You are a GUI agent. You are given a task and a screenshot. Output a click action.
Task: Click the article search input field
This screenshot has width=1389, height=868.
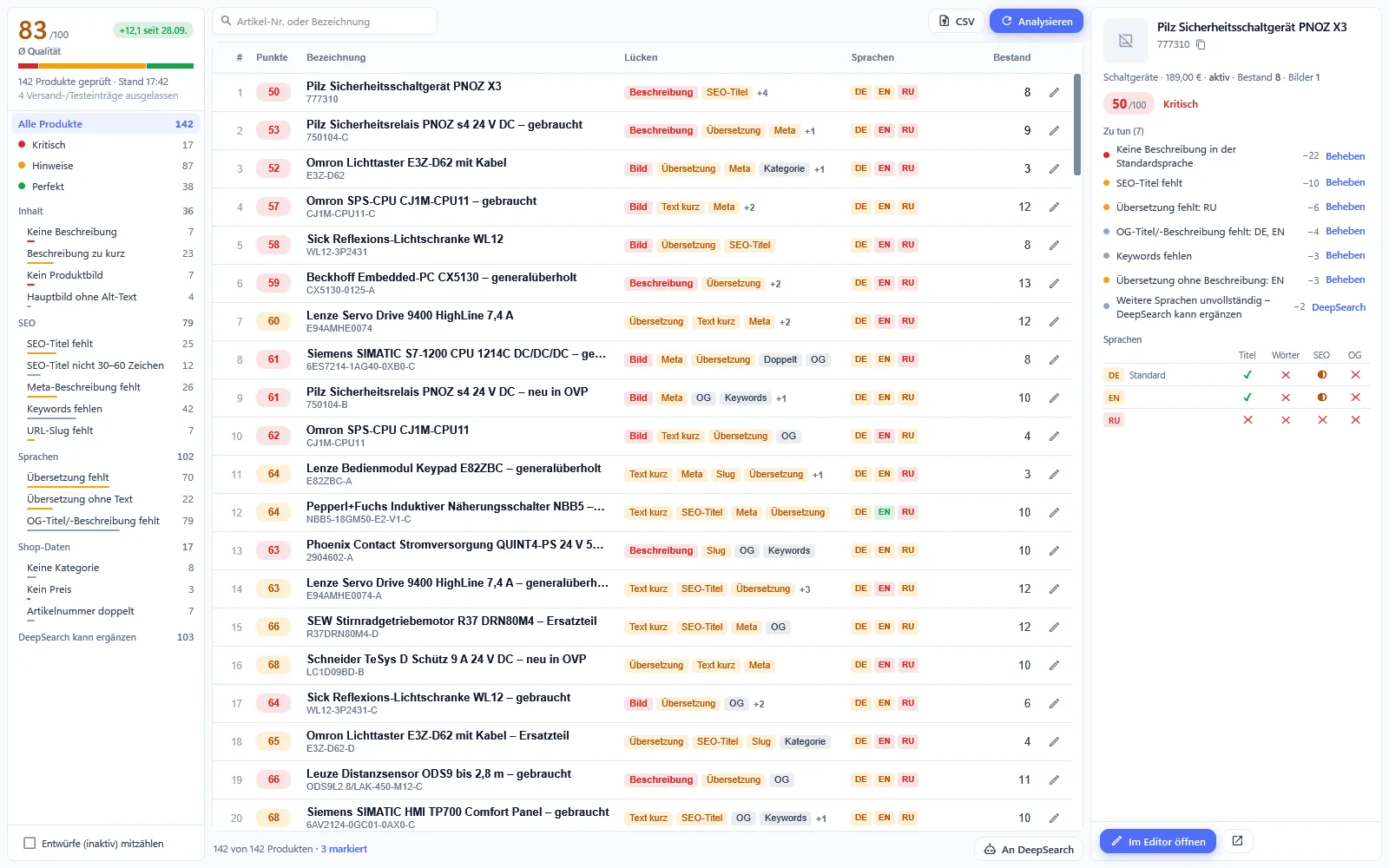[325, 21]
